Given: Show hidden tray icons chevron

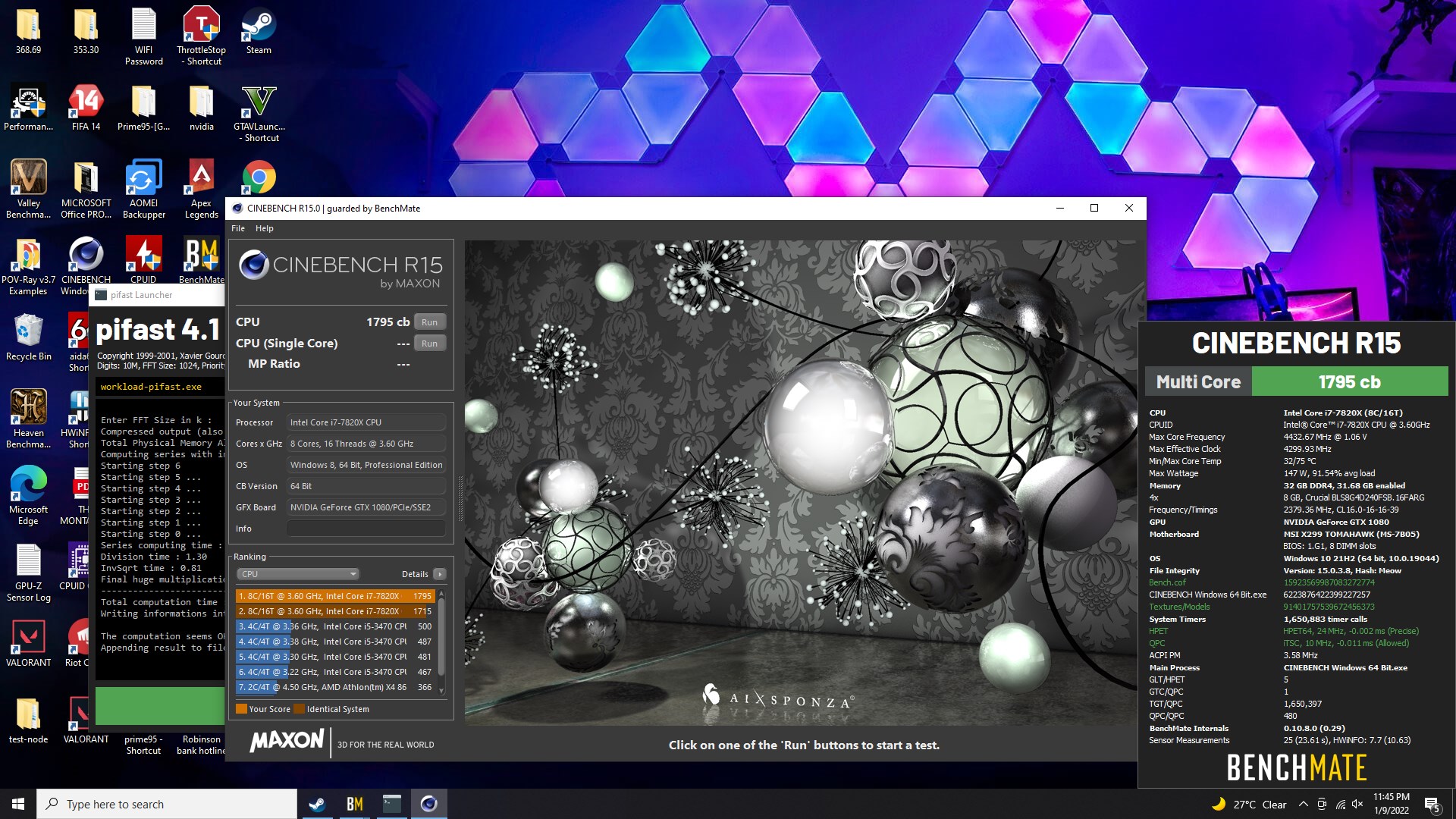Looking at the screenshot, I should [x=1303, y=804].
